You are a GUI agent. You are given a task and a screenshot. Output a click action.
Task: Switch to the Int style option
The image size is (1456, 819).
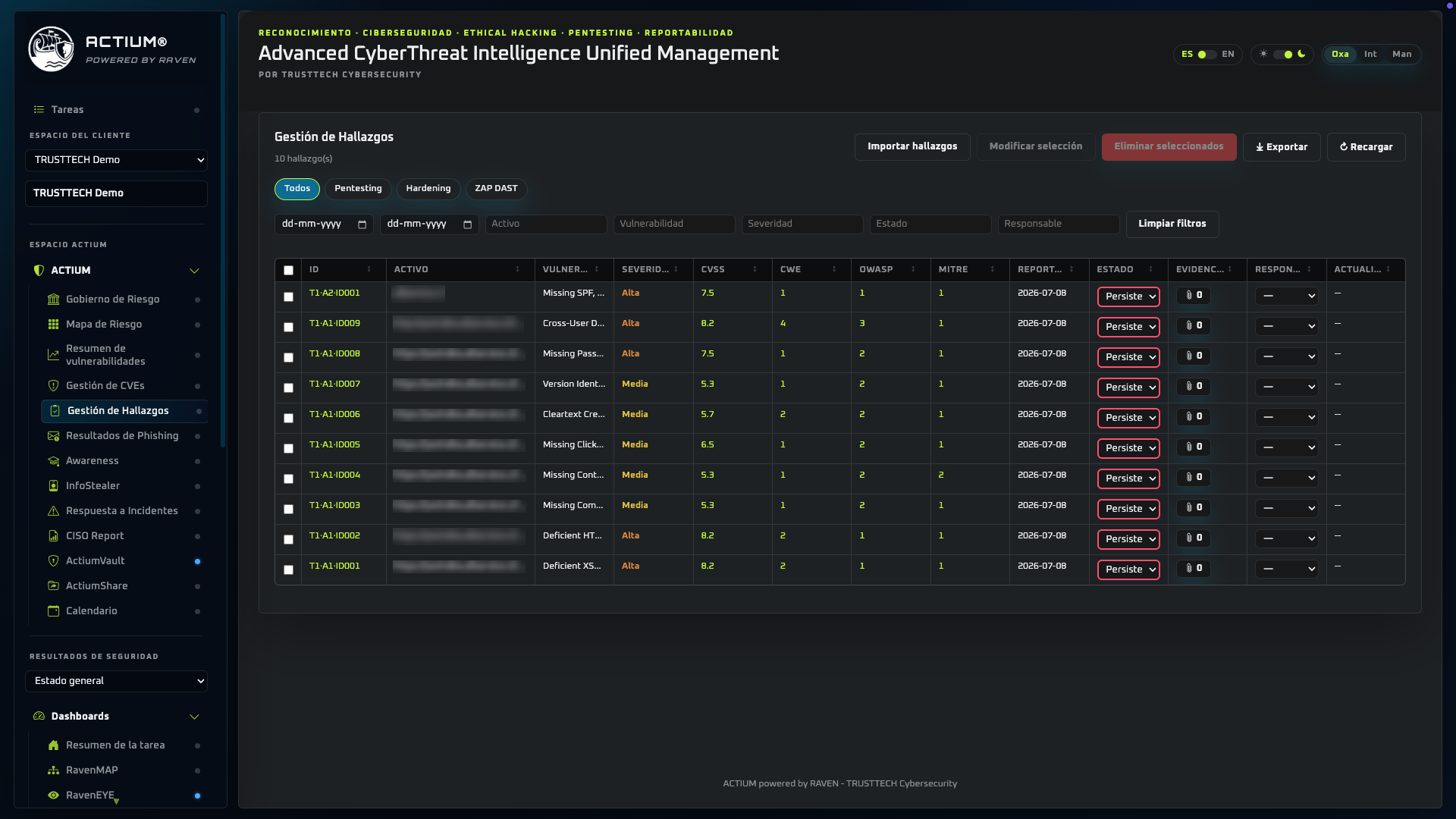click(1370, 55)
